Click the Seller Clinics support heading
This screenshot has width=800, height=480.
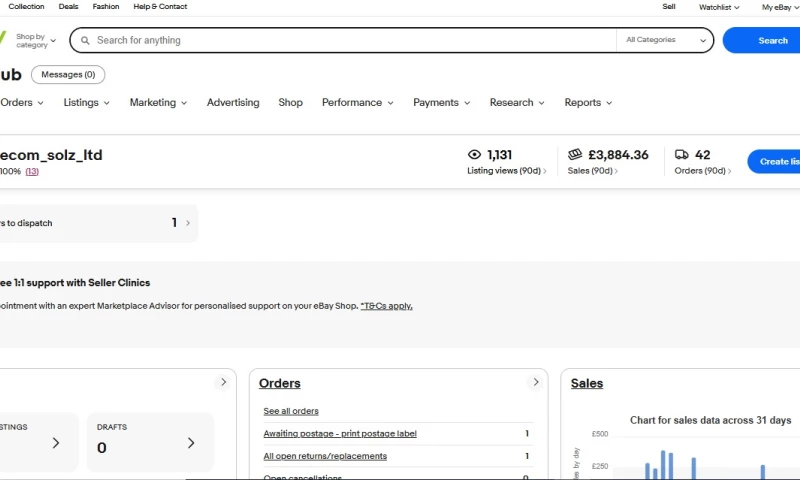click(x=75, y=283)
